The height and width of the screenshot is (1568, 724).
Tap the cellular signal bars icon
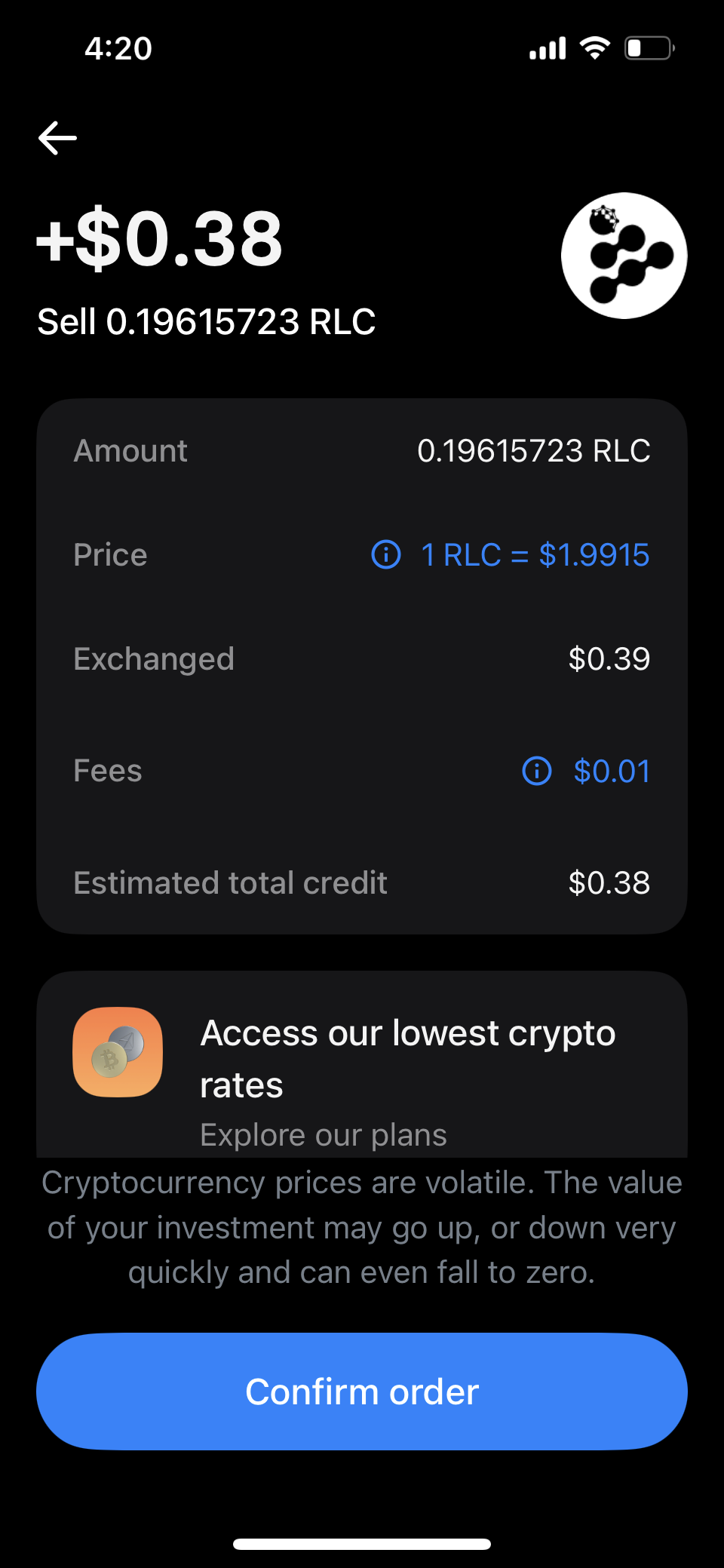point(548,49)
